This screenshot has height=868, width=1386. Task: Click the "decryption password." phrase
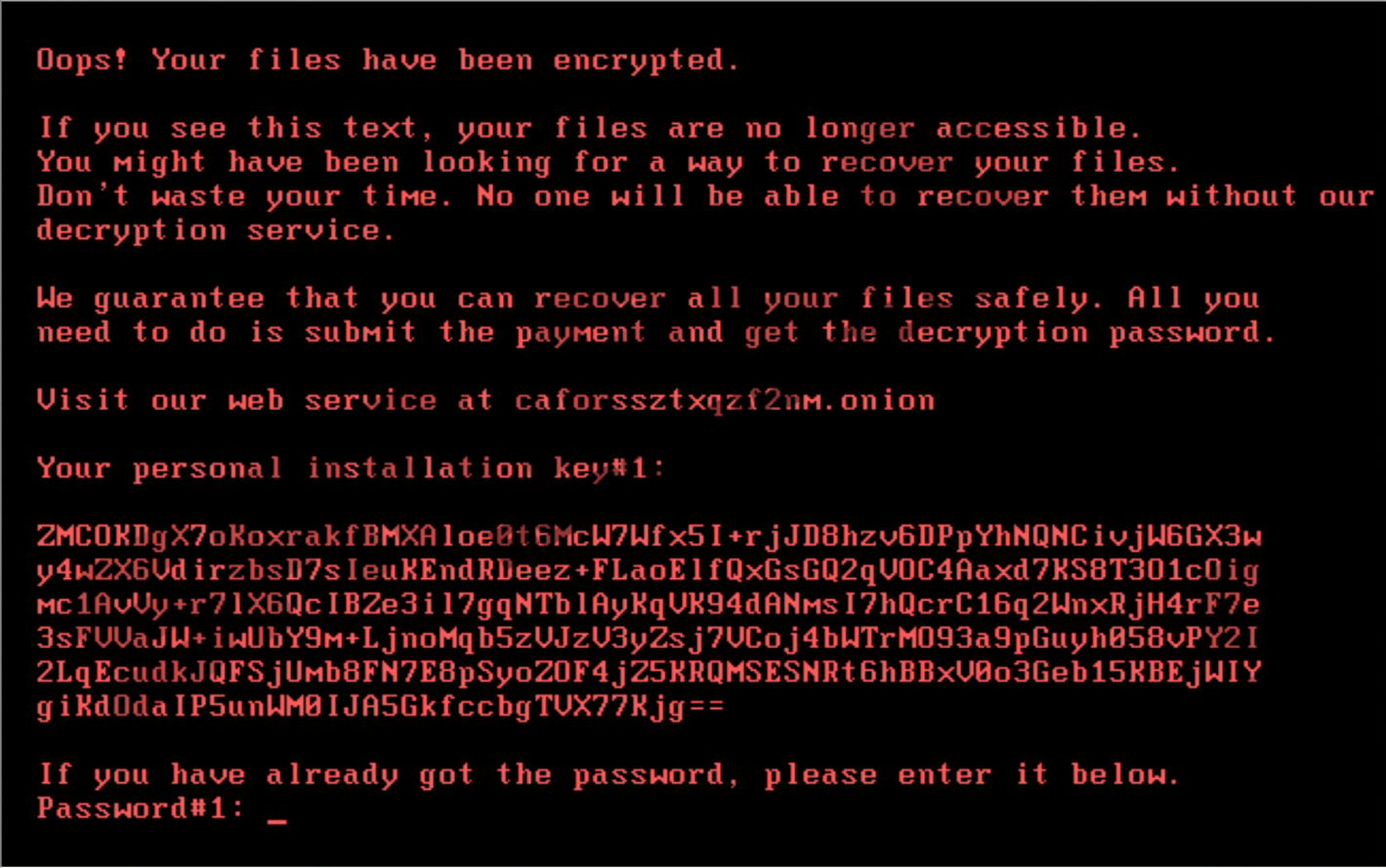[x=1086, y=333]
